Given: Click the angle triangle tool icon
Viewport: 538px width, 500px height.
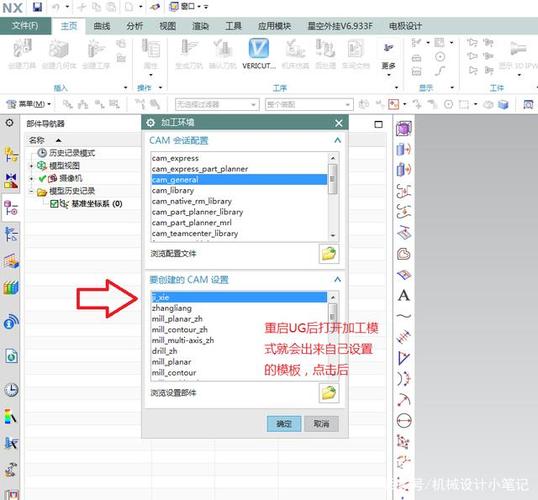Looking at the screenshot, I should pos(404,358).
